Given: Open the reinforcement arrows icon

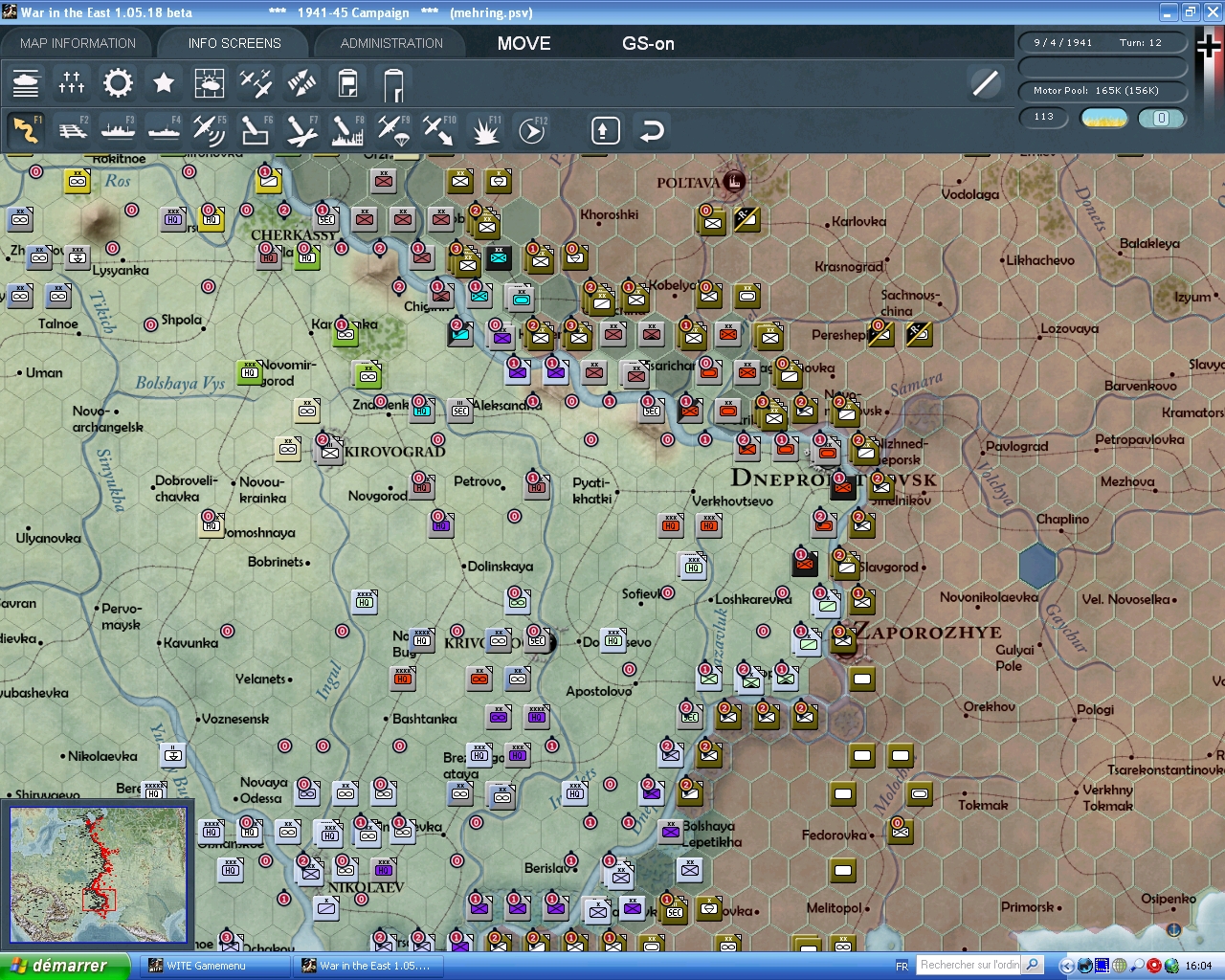Looking at the screenshot, I should coord(301,84).
